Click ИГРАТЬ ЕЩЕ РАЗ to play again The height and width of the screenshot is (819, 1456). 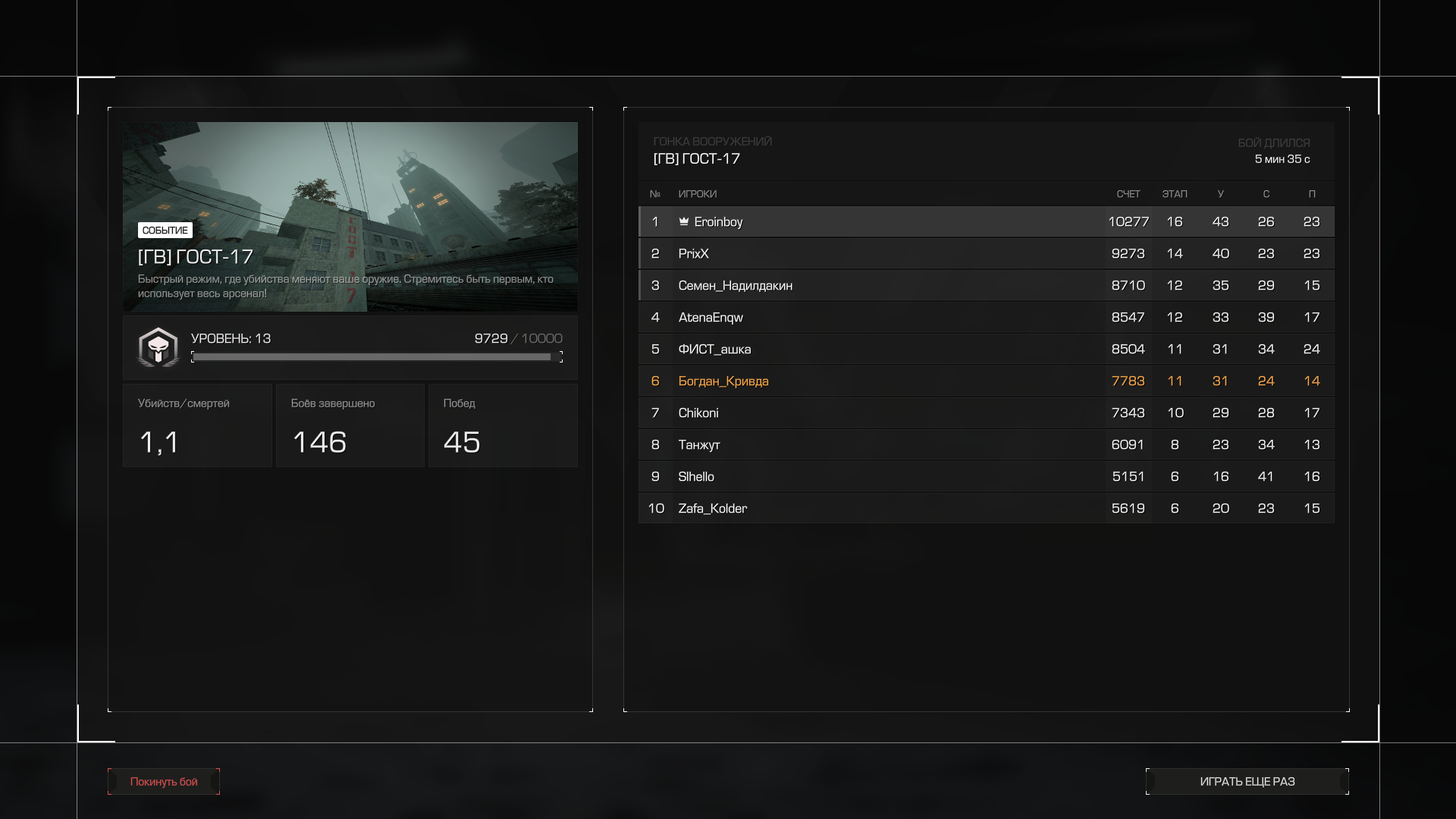(1247, 782)
